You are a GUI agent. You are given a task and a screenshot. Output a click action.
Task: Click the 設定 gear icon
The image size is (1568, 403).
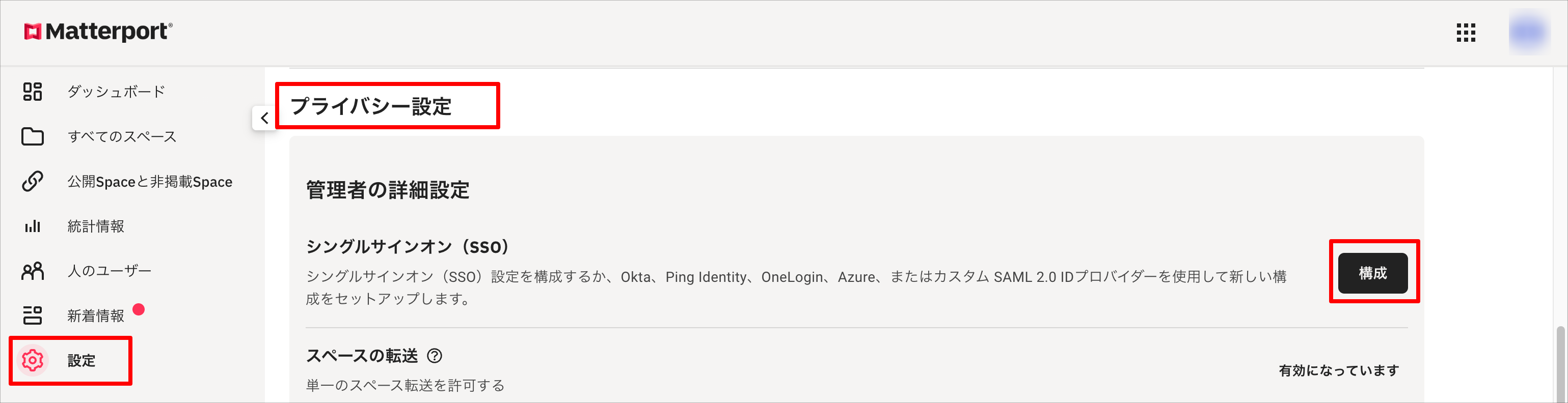tap(32, 360)
